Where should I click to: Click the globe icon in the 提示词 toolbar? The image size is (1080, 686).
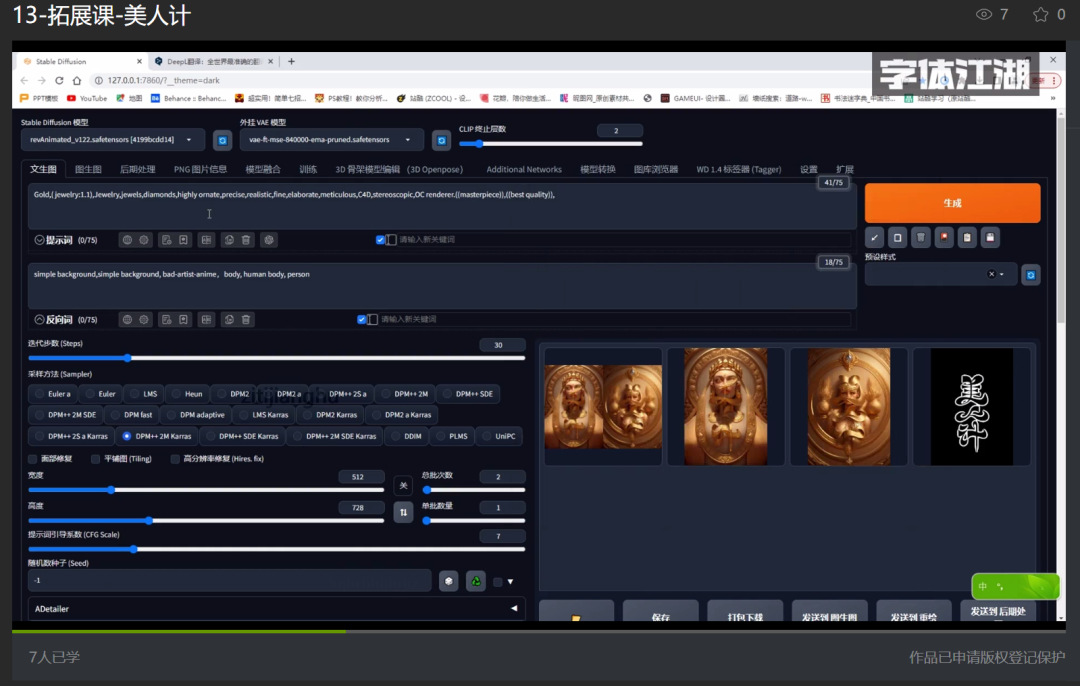(x=127, y=240)
